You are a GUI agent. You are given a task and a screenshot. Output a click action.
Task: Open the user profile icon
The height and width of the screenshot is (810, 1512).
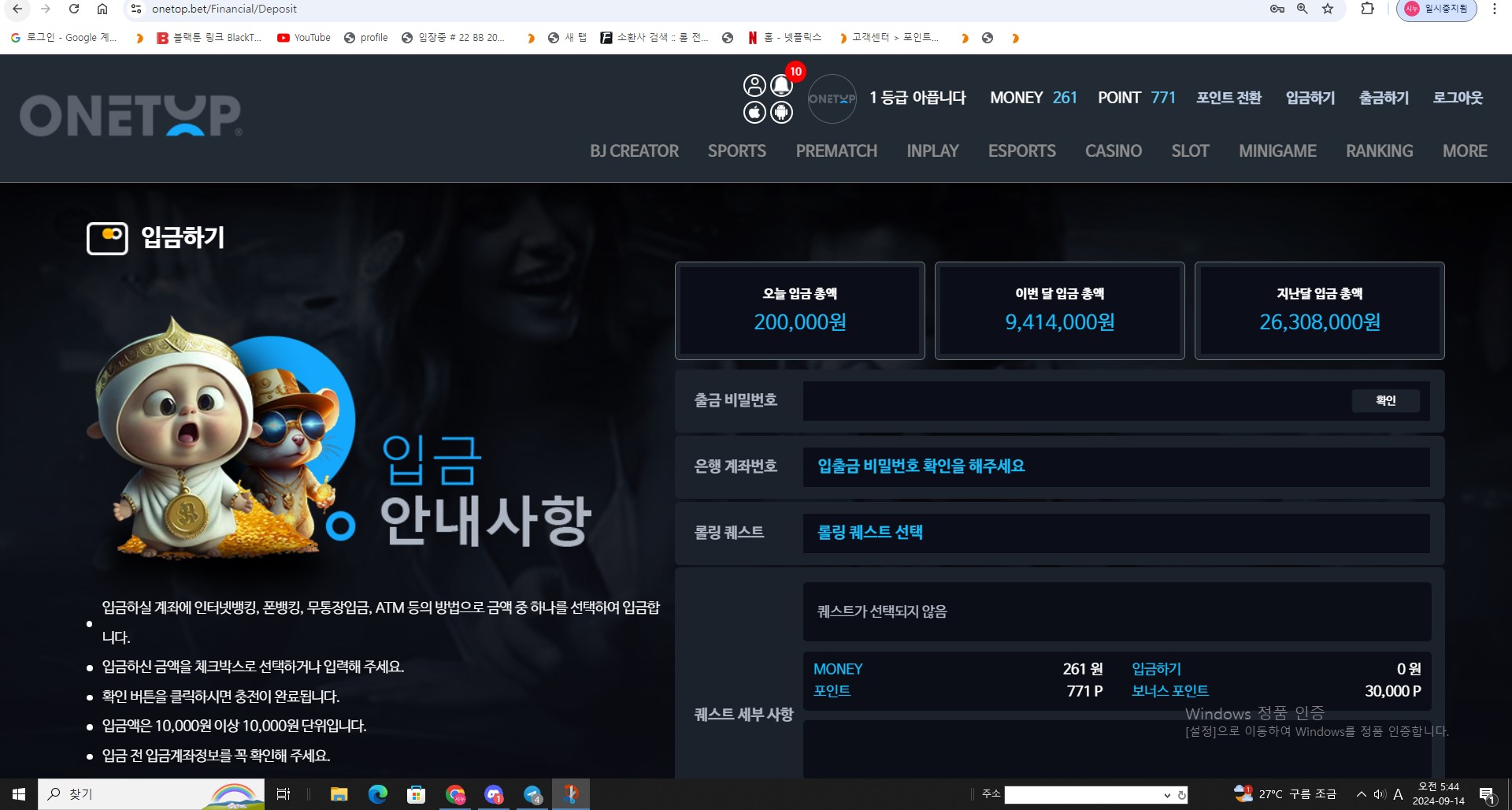754,85
